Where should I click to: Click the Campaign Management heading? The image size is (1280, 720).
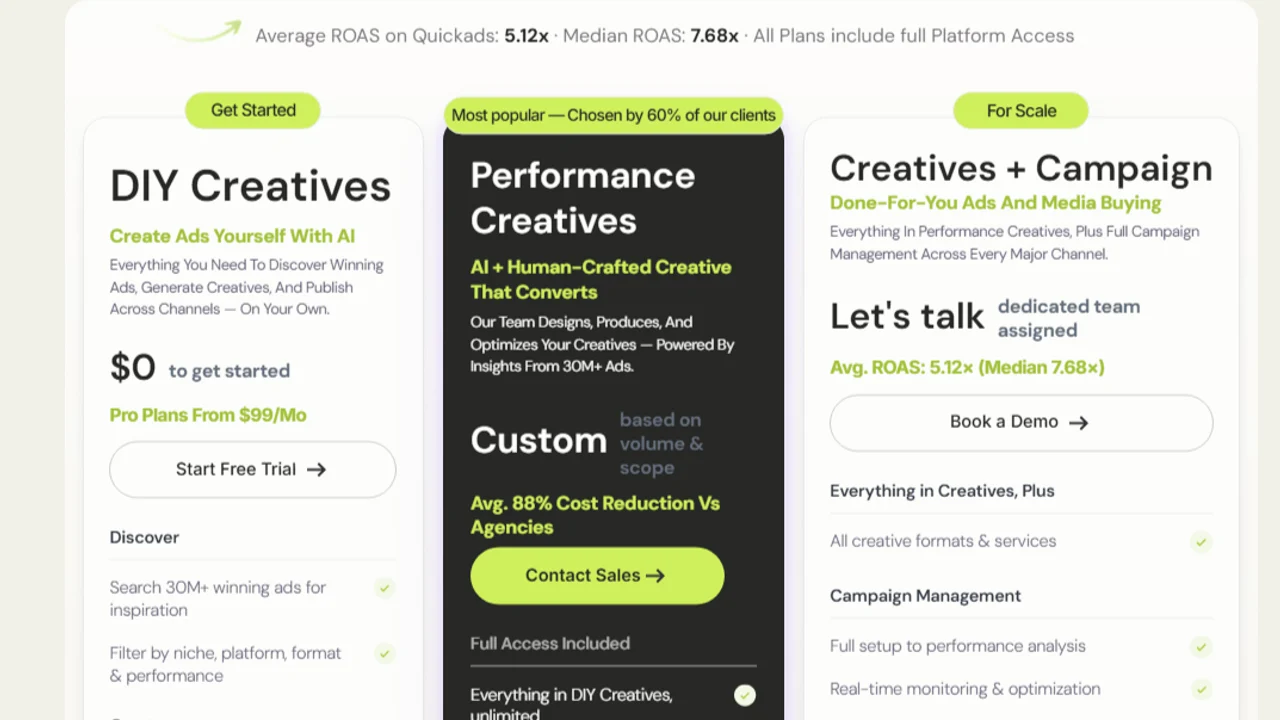(x=925, y=596)
